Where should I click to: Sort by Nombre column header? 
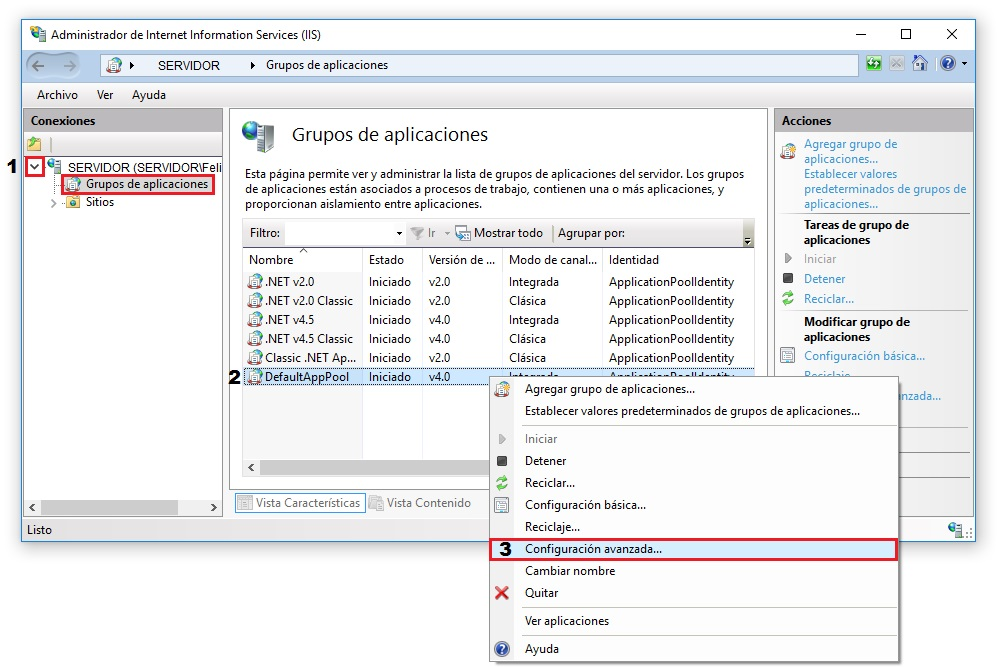[x=302, y=259]
